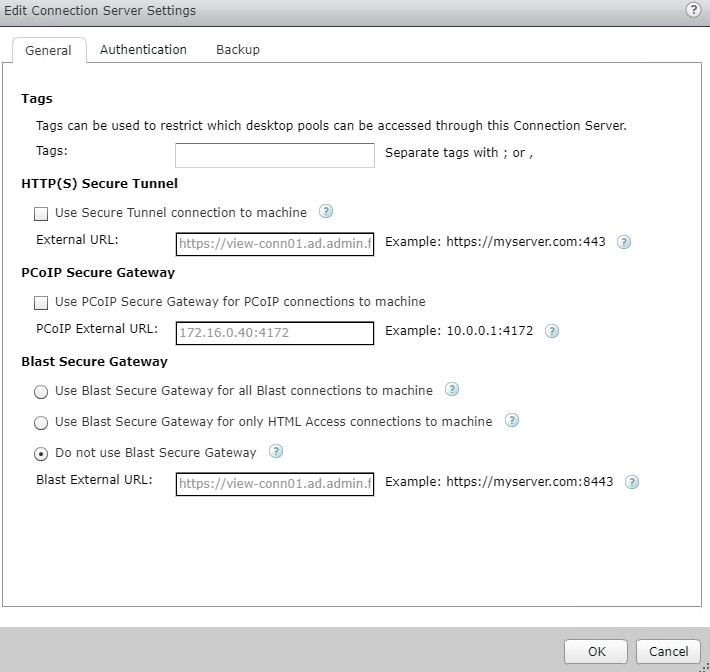710x672 pixels.
Task: Click help icon beside myserver.com:443 example
Action: tap(624, 242)
